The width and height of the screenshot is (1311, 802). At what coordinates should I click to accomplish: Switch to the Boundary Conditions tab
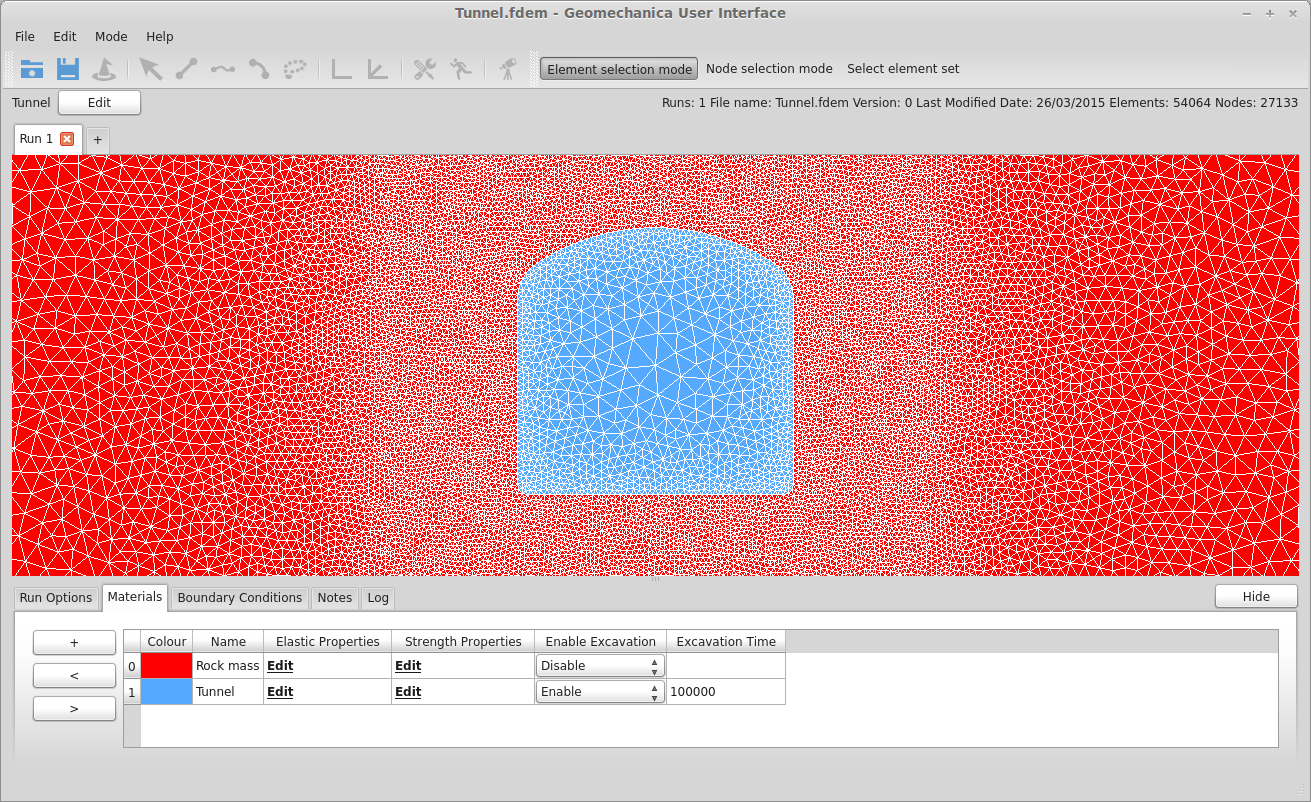point(239,597)
